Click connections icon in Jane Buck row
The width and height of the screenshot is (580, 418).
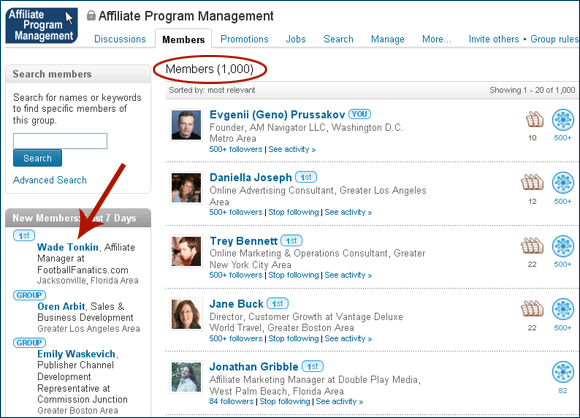tap(563, 309)
